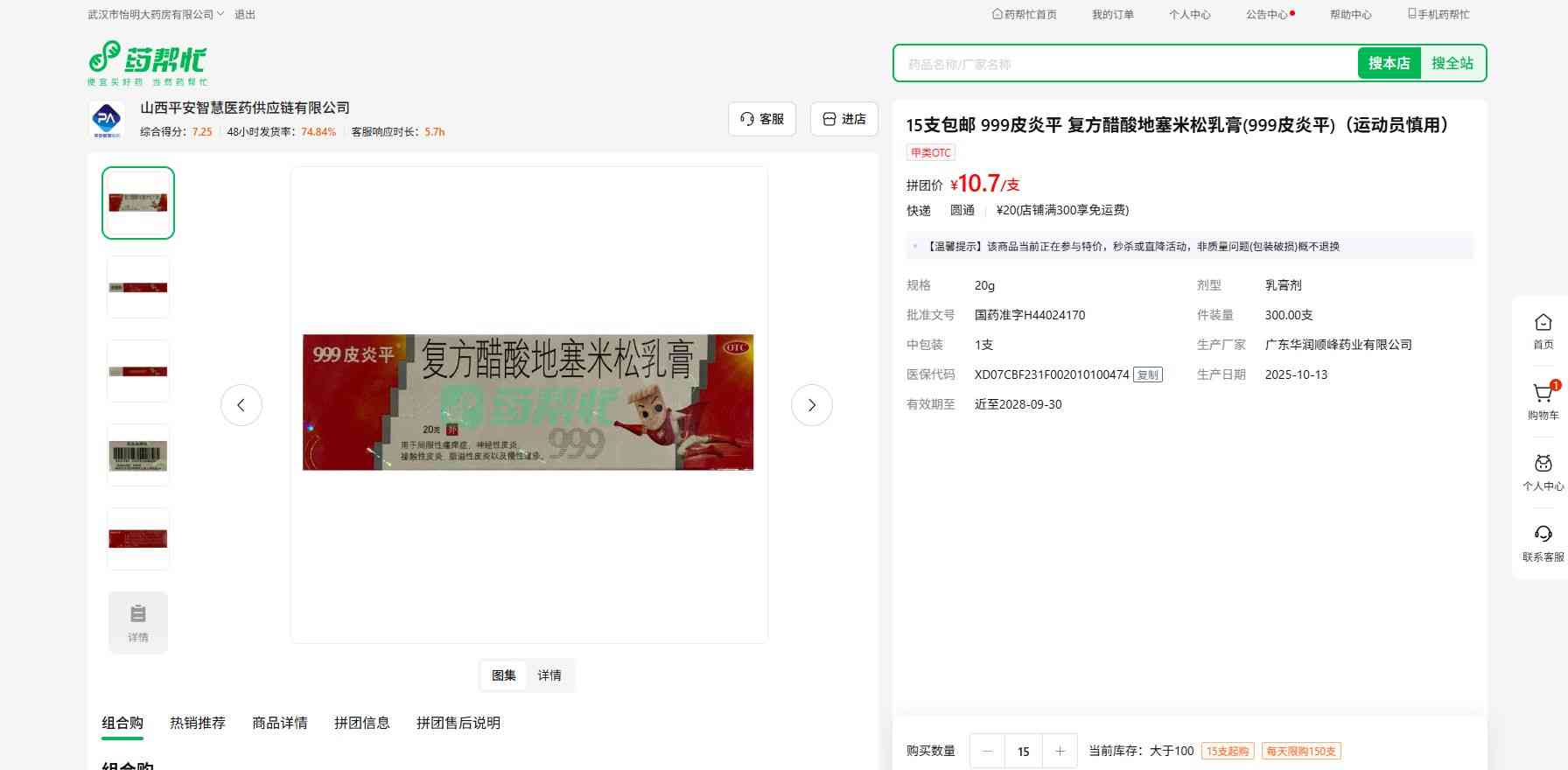Decrease purchase quantity with minus button
The height and width of the screenshot is (770, 1568).
click(988, 751)
